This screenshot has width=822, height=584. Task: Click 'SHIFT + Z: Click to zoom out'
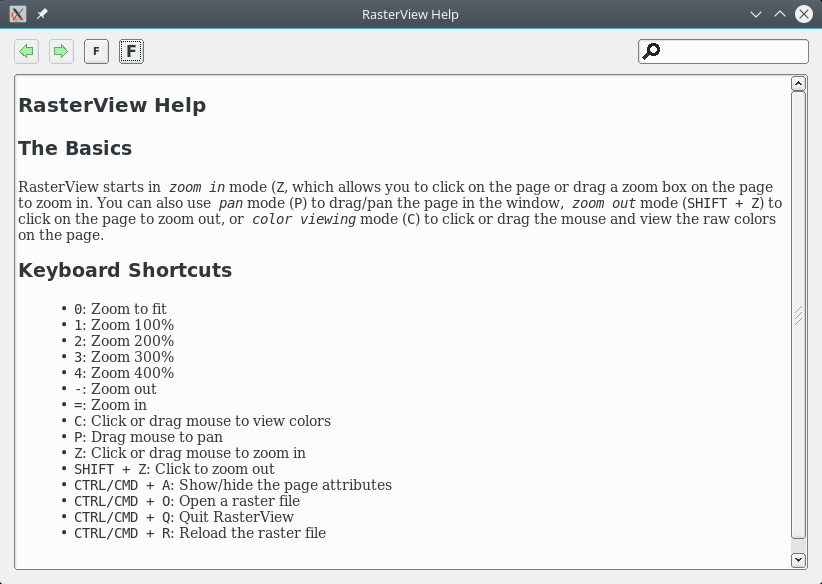[x=174, y=469]
